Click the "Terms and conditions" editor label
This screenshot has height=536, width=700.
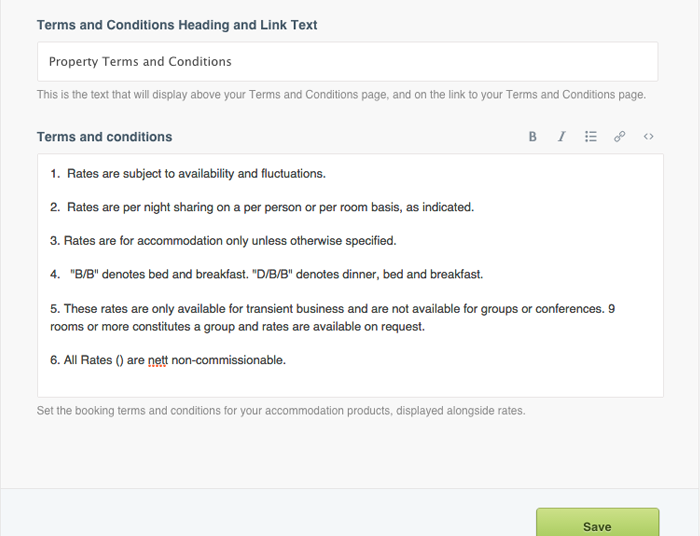104,137
